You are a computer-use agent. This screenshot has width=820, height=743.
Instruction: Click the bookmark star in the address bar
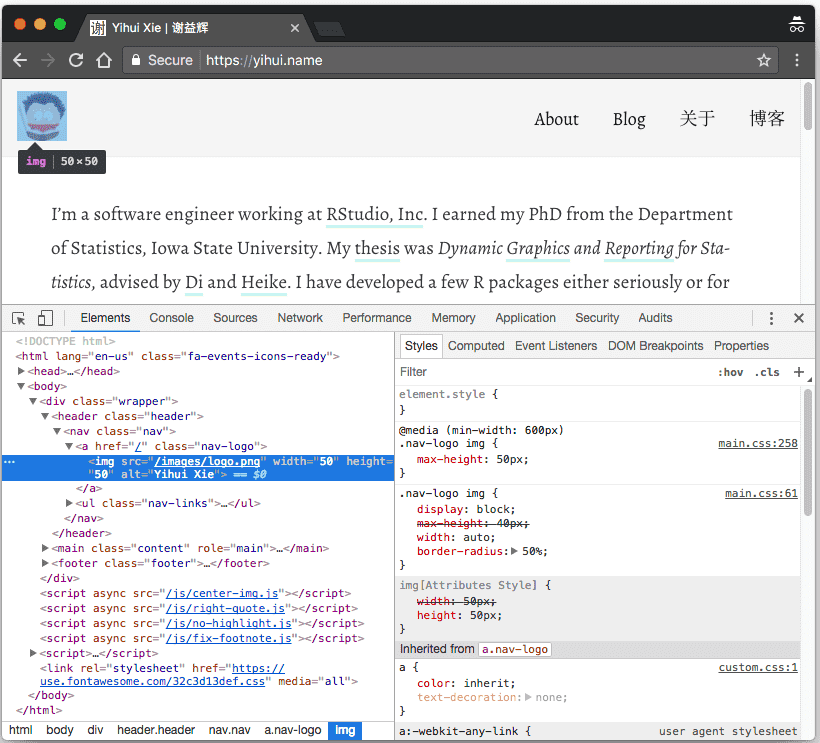[764, 60]
